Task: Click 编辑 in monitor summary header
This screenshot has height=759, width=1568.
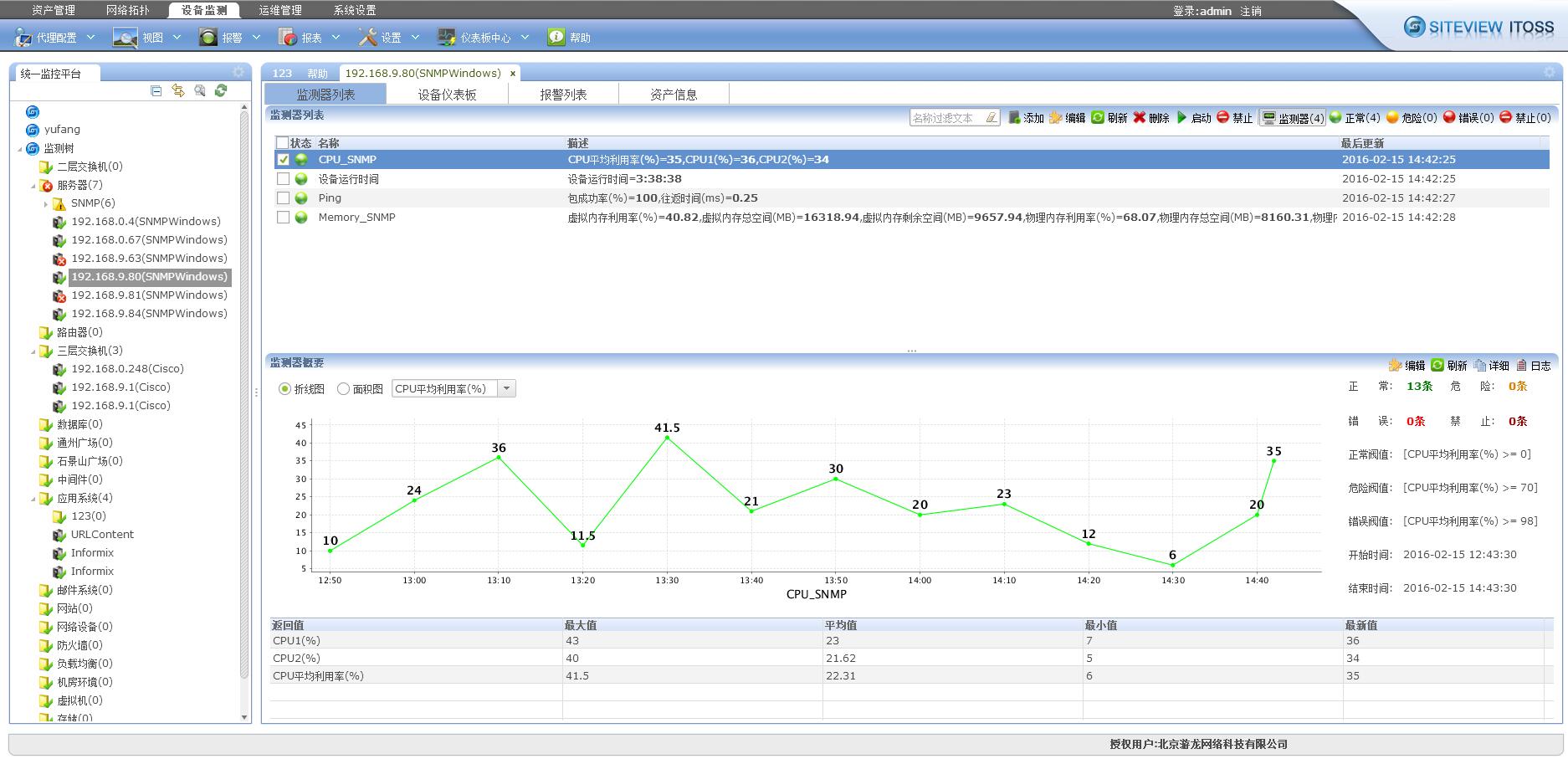Action: pyautogui.click(x=1407, y=366)
